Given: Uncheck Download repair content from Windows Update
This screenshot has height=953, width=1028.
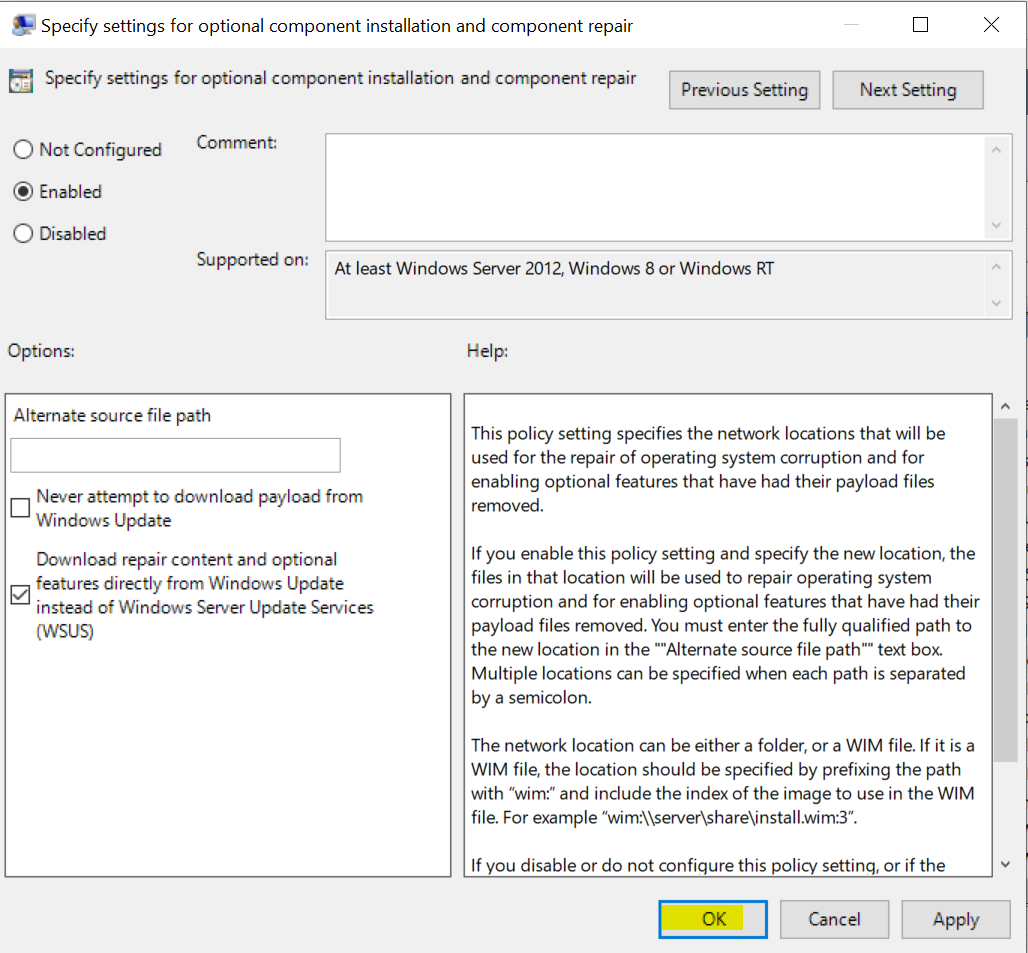Looking at the screenshot, I should coord(20,595).
